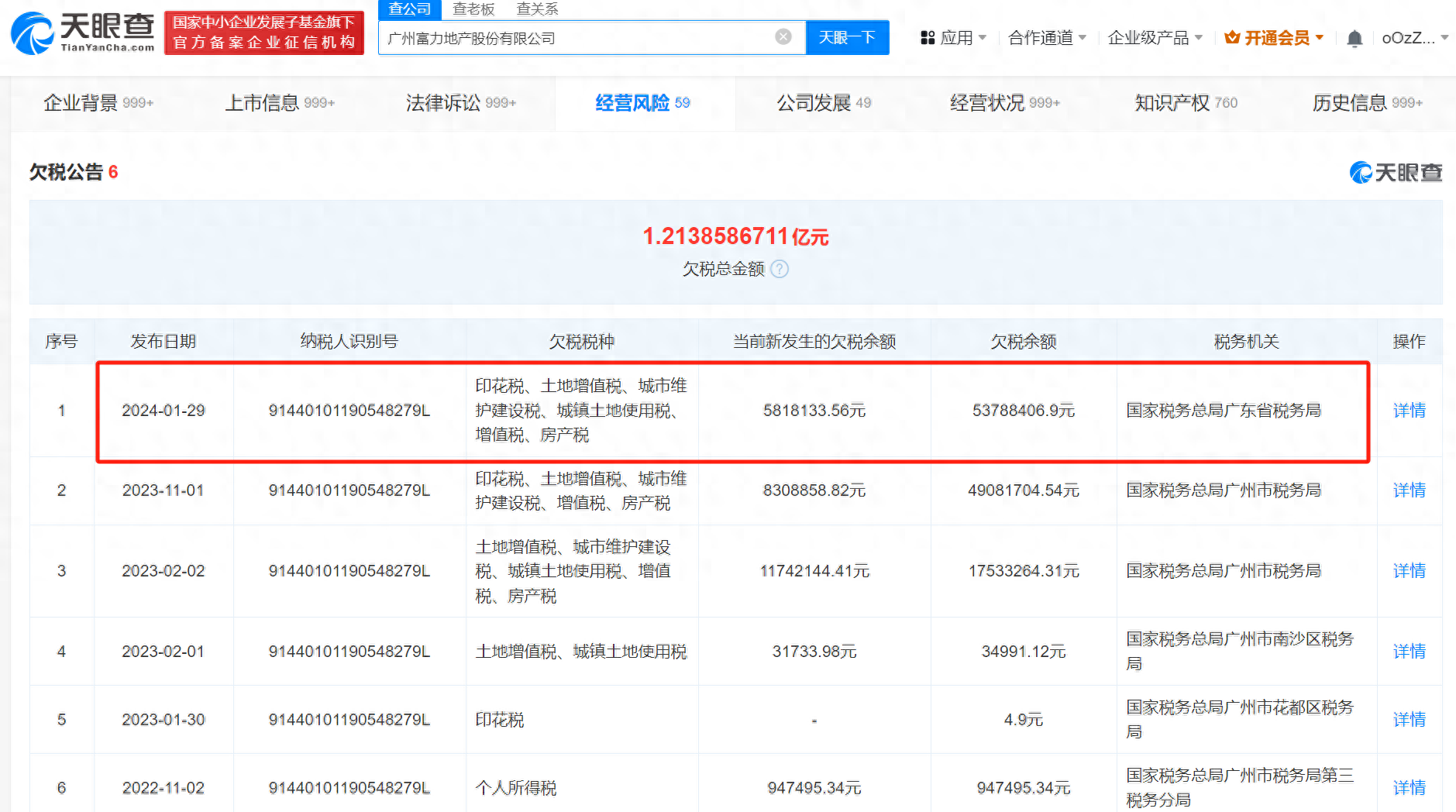1456x812 pixels.
Task: Open 详情 for the 2024-01-29 record
Action: [x=1409, y=411]
